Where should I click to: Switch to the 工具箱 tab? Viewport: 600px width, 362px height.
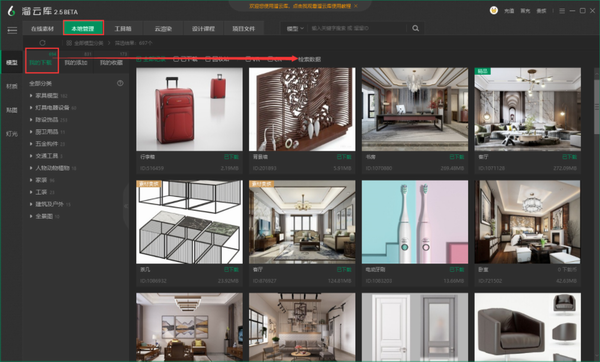(x=123, y=29)
